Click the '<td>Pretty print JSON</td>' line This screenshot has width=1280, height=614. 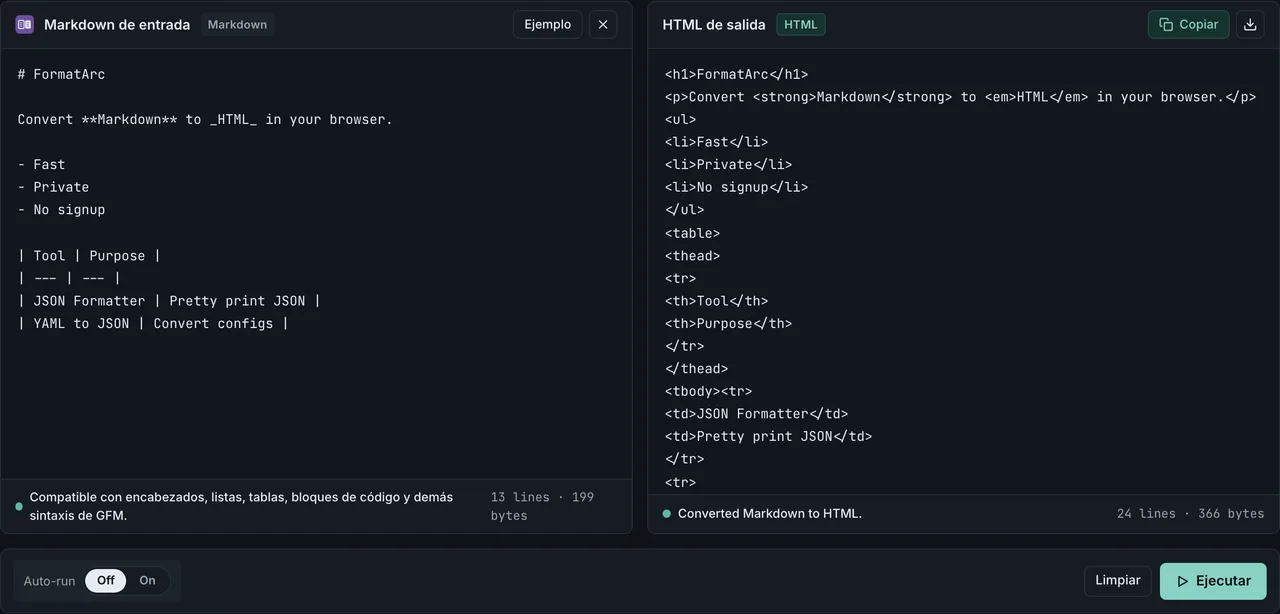[x=768, y=437]
